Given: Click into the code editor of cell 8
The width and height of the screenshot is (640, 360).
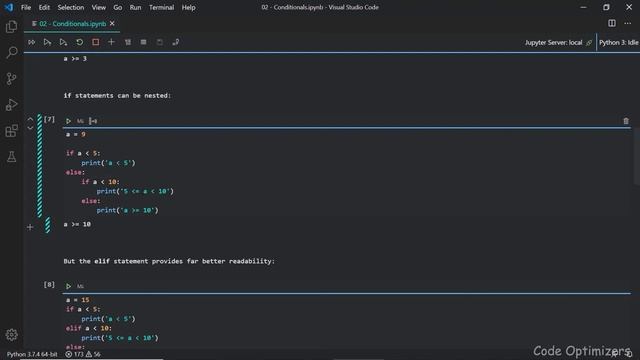Looking at the screenshot, I should [347, 322].
